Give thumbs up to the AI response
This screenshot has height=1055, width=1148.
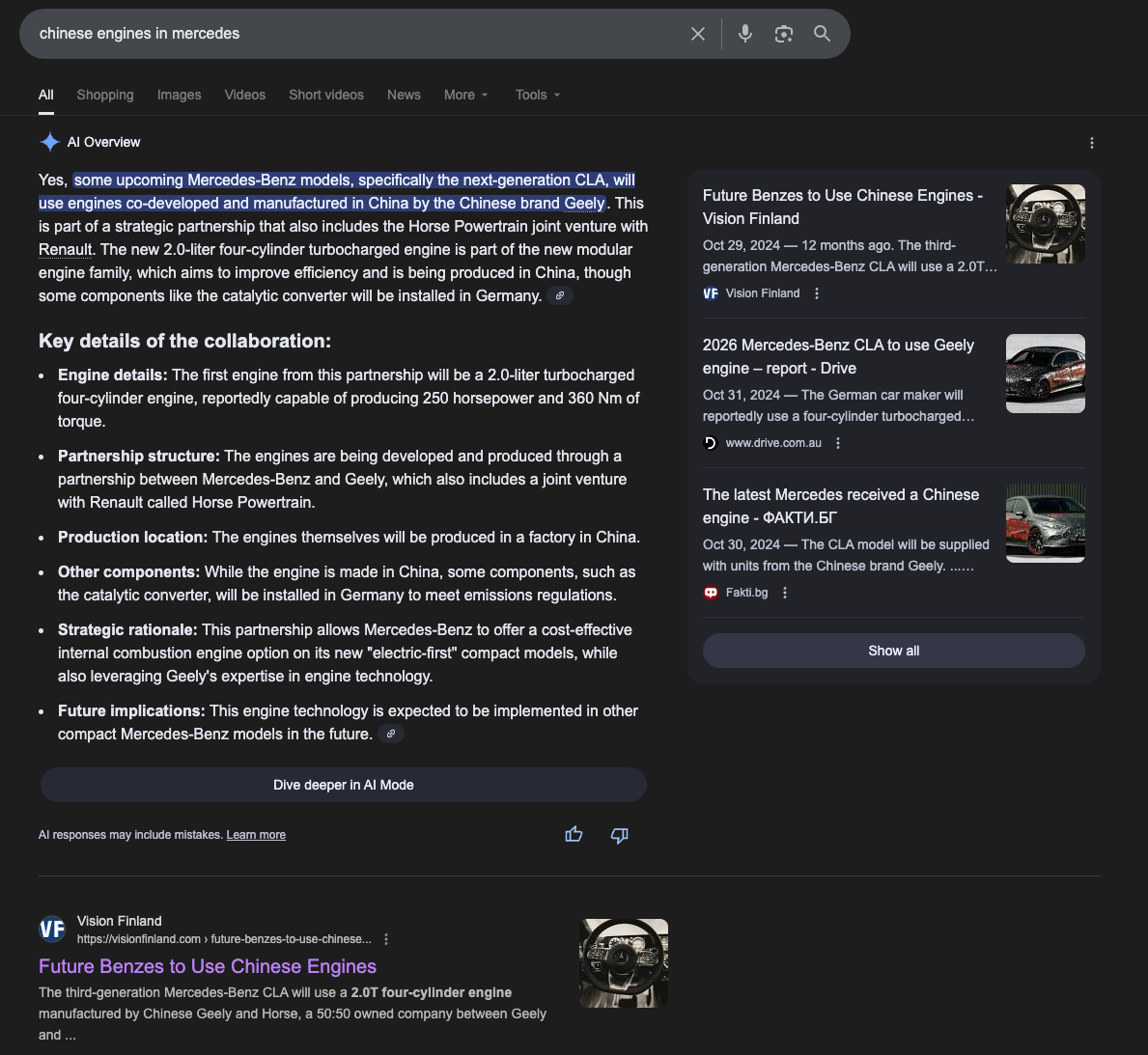point(574,835)
